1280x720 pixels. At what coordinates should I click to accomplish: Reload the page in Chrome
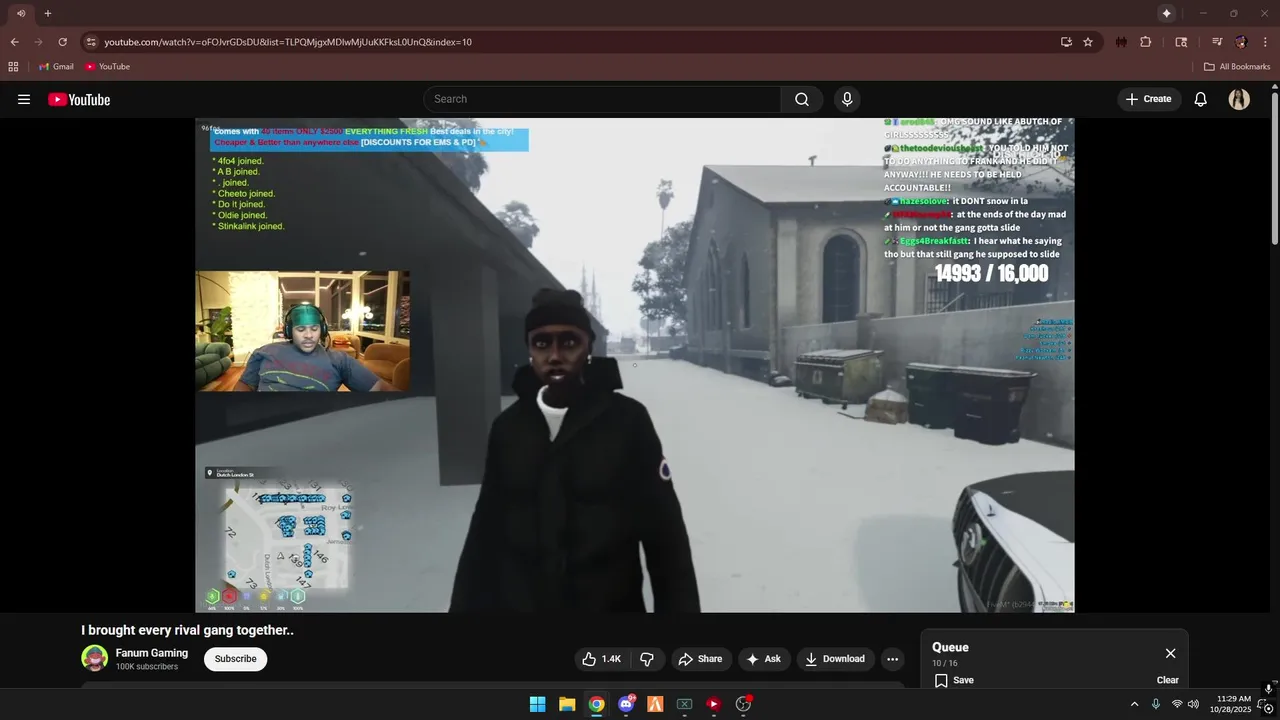coord(62,42)
